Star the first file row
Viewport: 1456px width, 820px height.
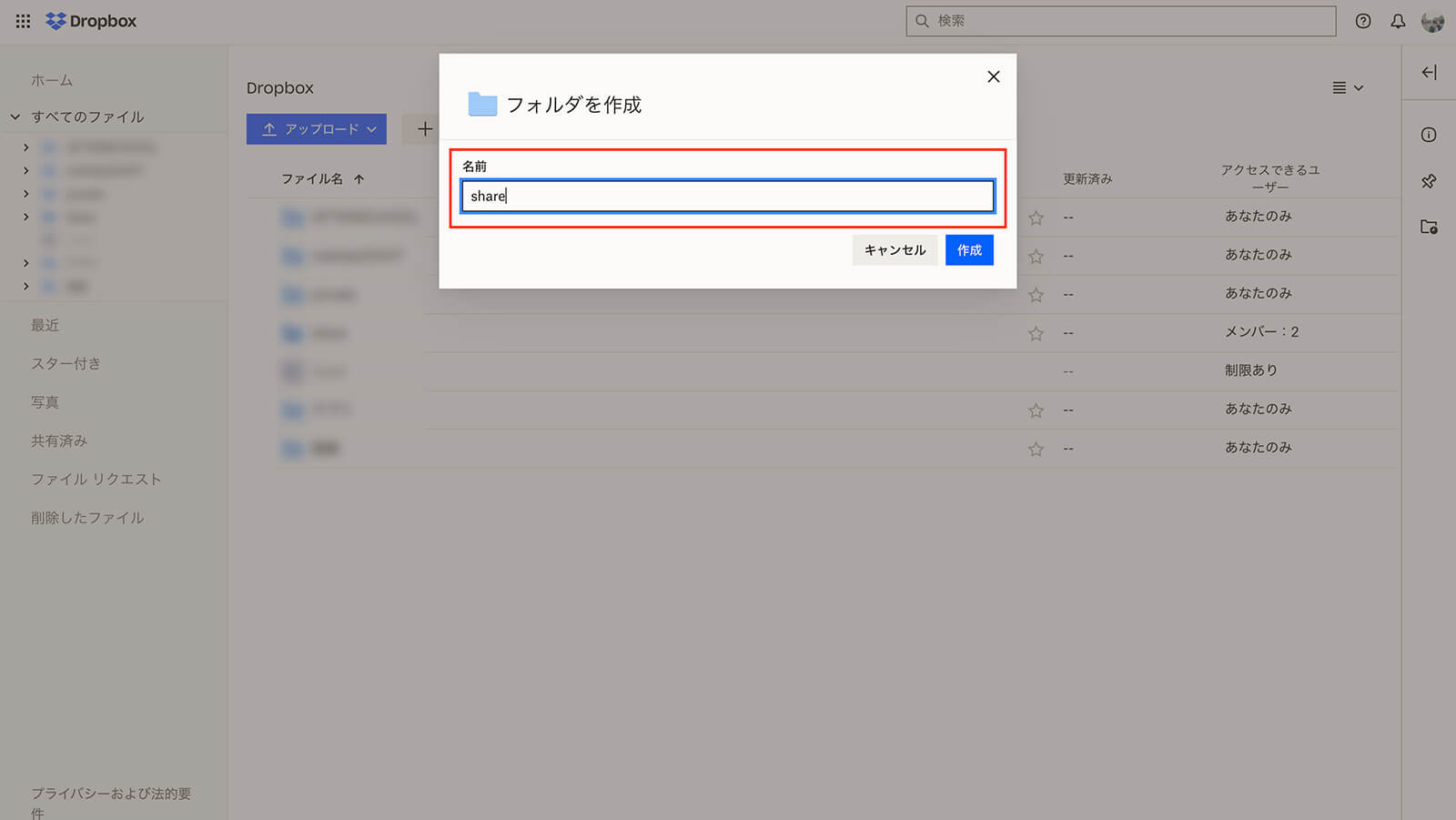pos(1036,218)
